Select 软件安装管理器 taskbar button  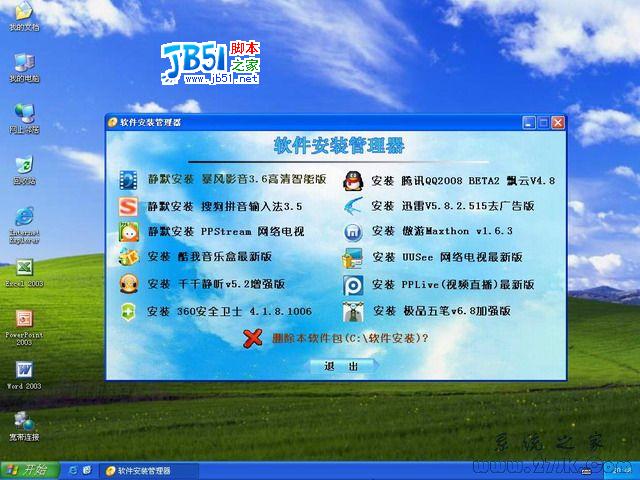pos(149,471)
